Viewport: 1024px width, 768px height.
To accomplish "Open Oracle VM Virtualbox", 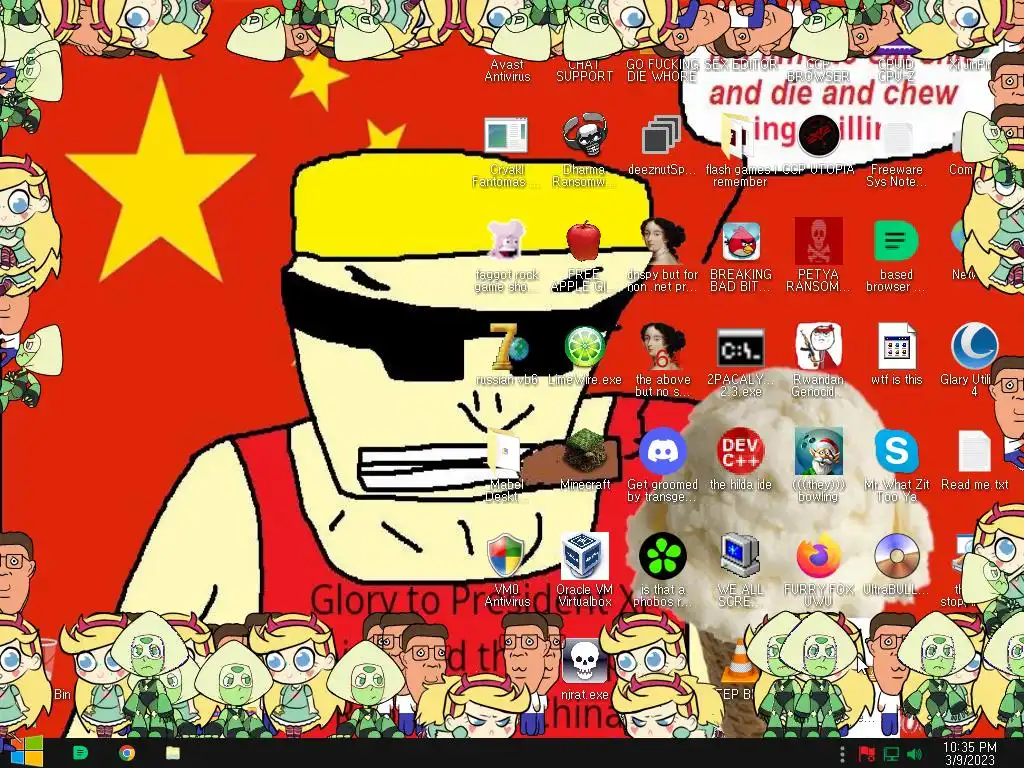I will [x=584, y=556].
